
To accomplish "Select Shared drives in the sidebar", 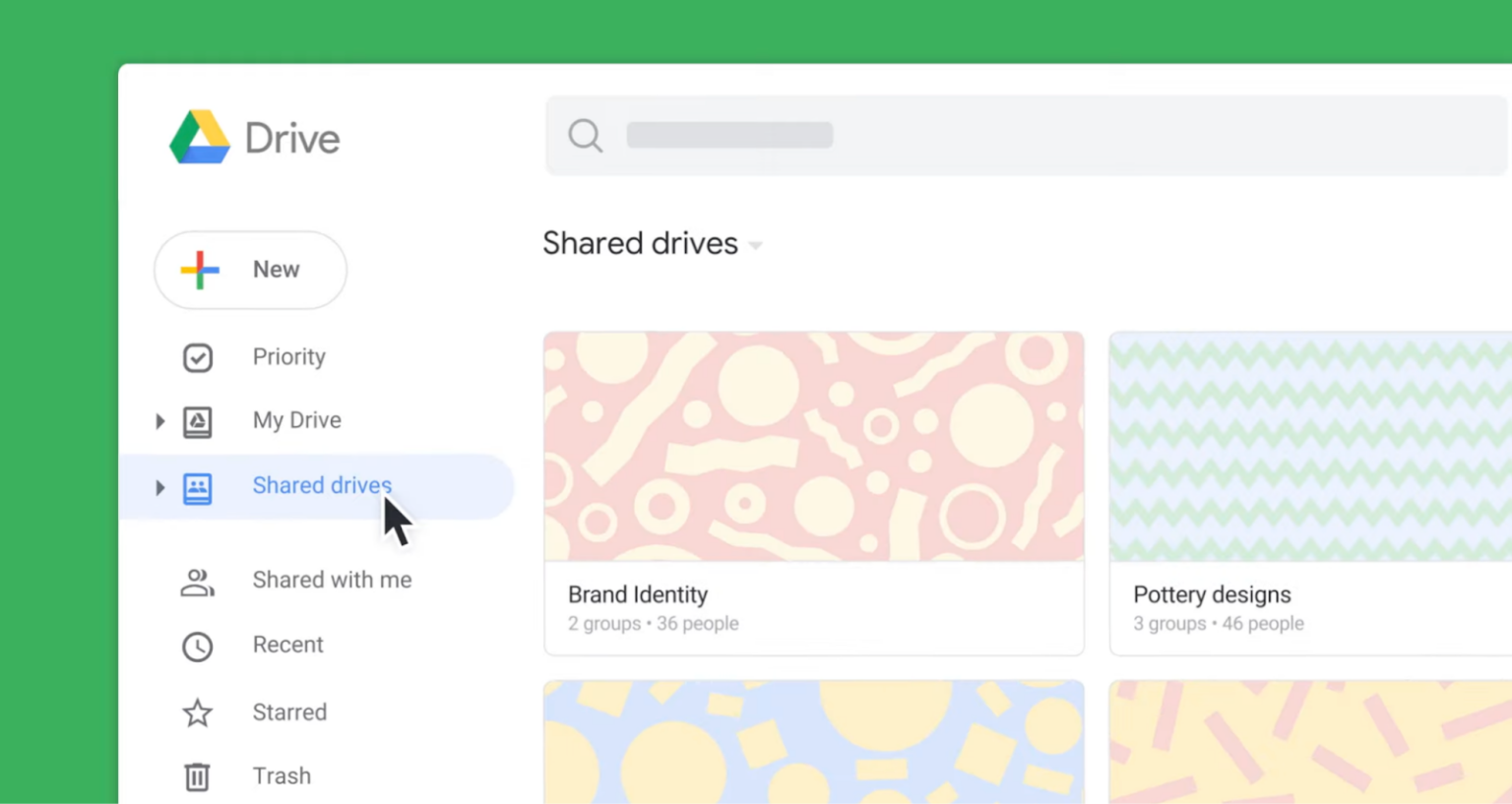I will tap(322, 485).
